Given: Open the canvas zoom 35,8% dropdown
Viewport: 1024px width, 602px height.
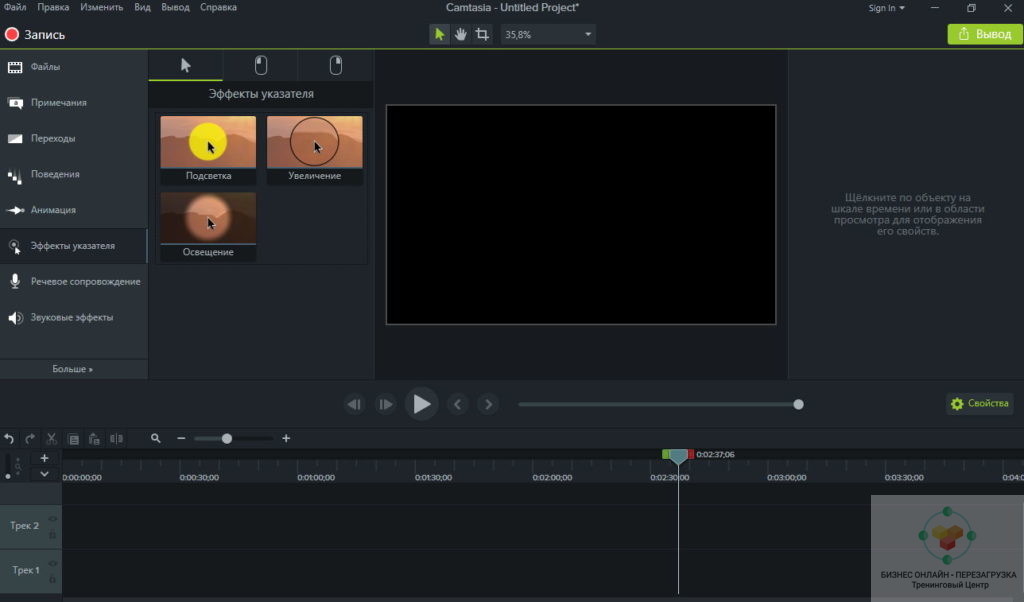Looking at the screenshot, I should point(548,34).
